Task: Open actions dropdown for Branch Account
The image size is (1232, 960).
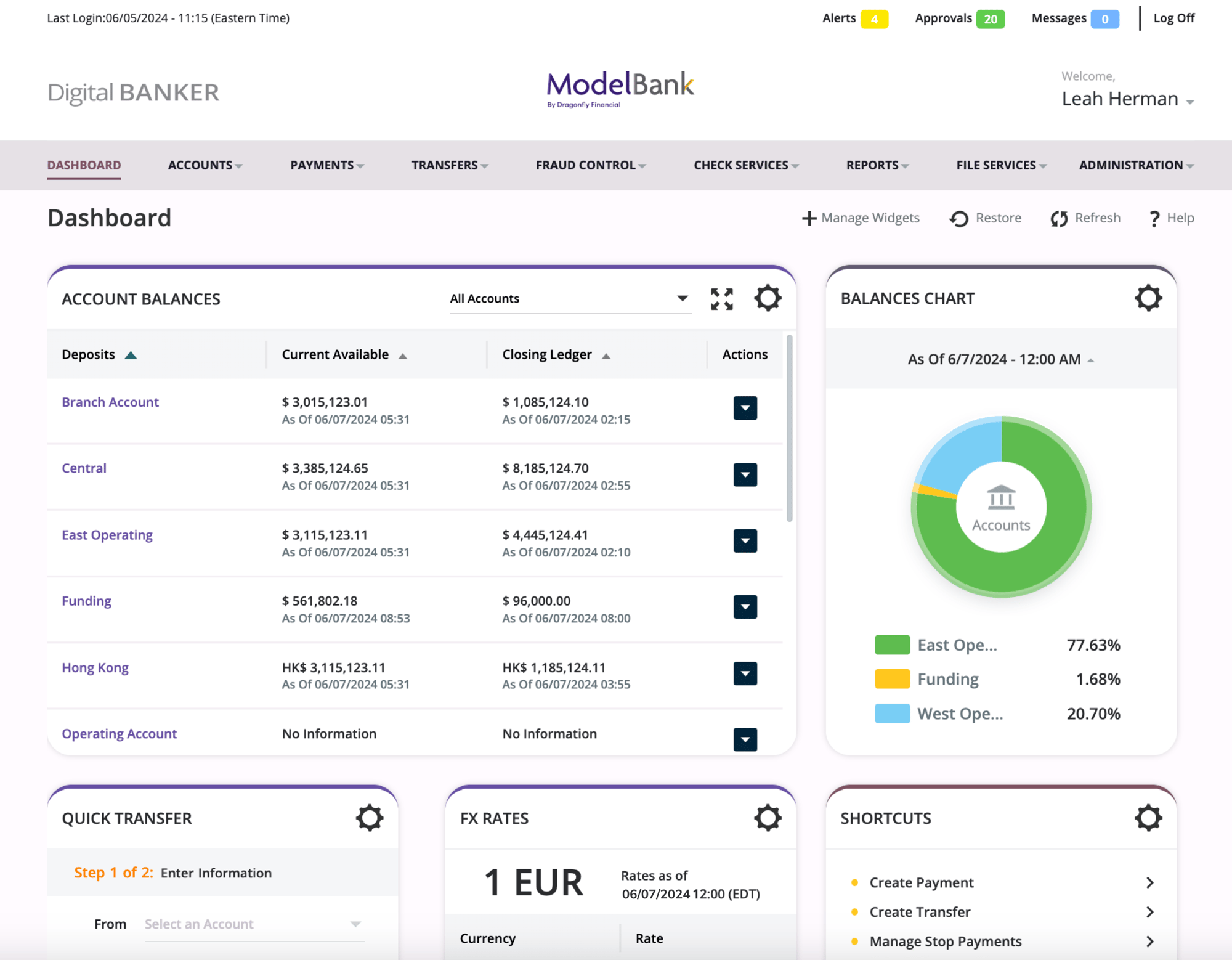Action: [x=745, y=408]
